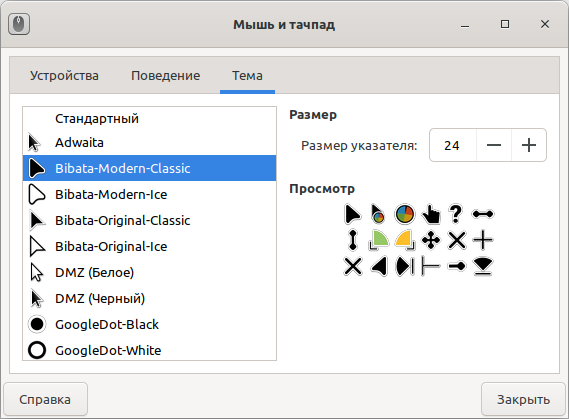Choose the DMZ (Белое) cursor theme
569x419 pixels.
coord(150,272)
